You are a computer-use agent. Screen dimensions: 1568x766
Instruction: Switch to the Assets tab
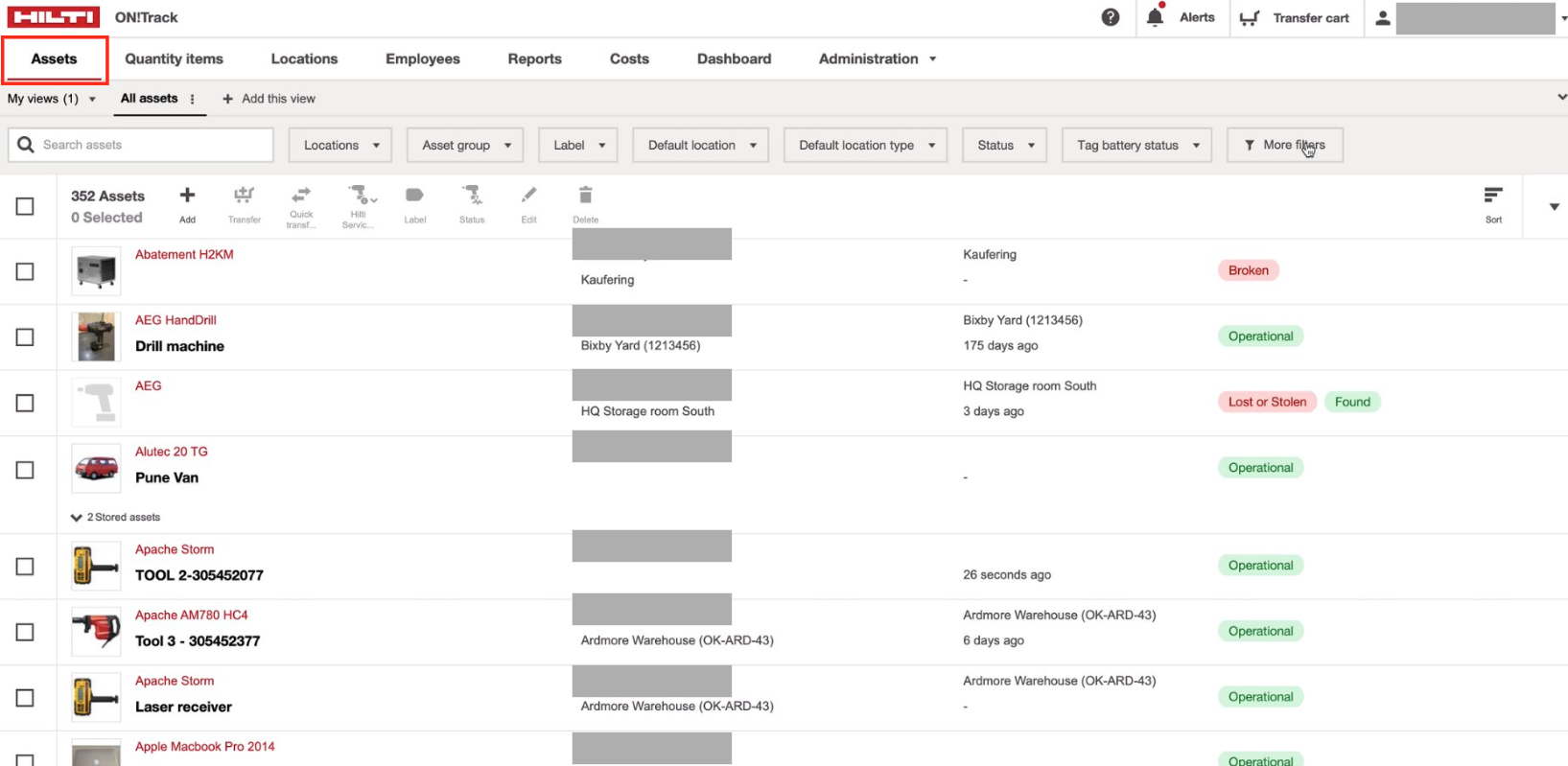[x=54, y=58]
